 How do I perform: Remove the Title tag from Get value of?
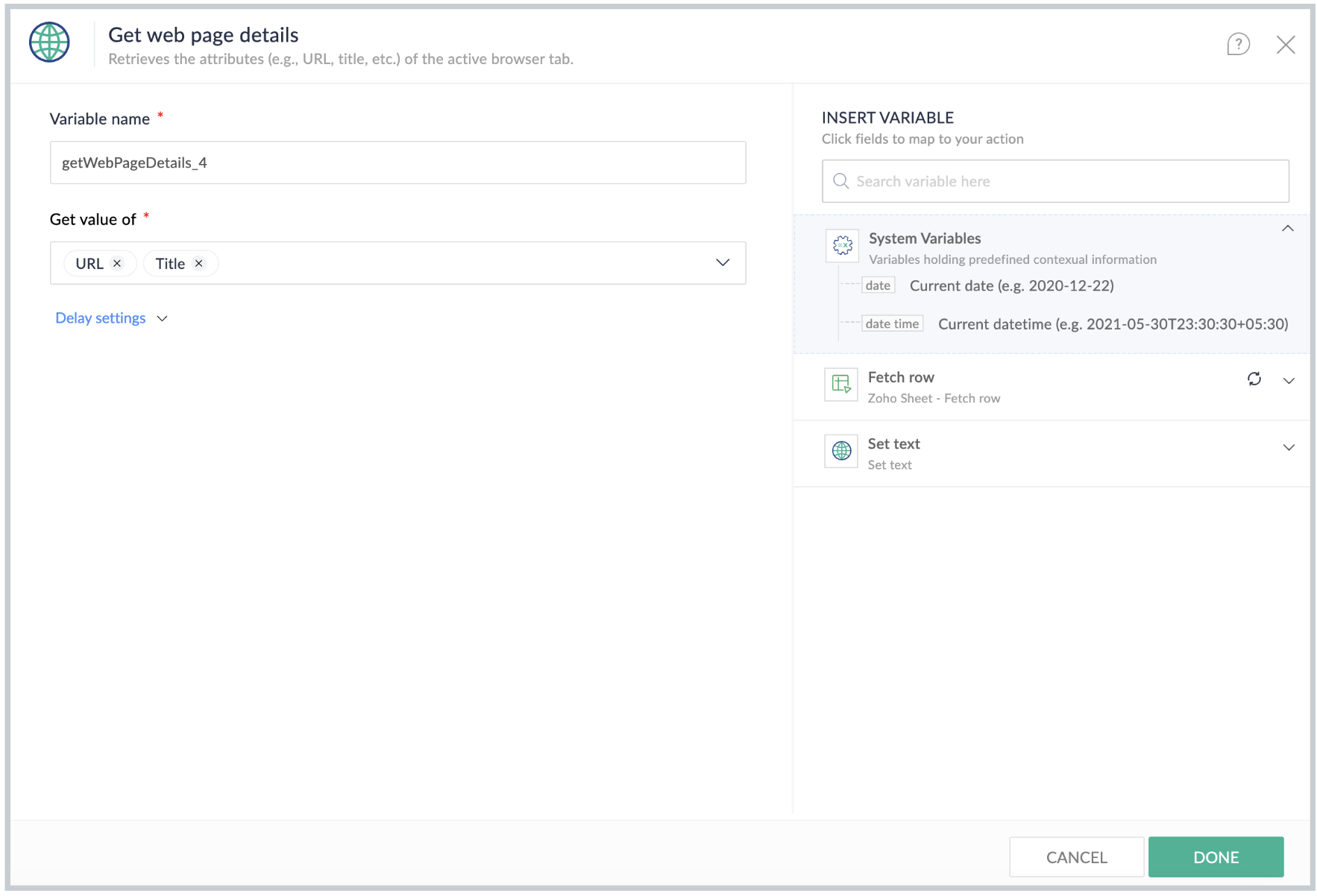(x=198, y=263)
